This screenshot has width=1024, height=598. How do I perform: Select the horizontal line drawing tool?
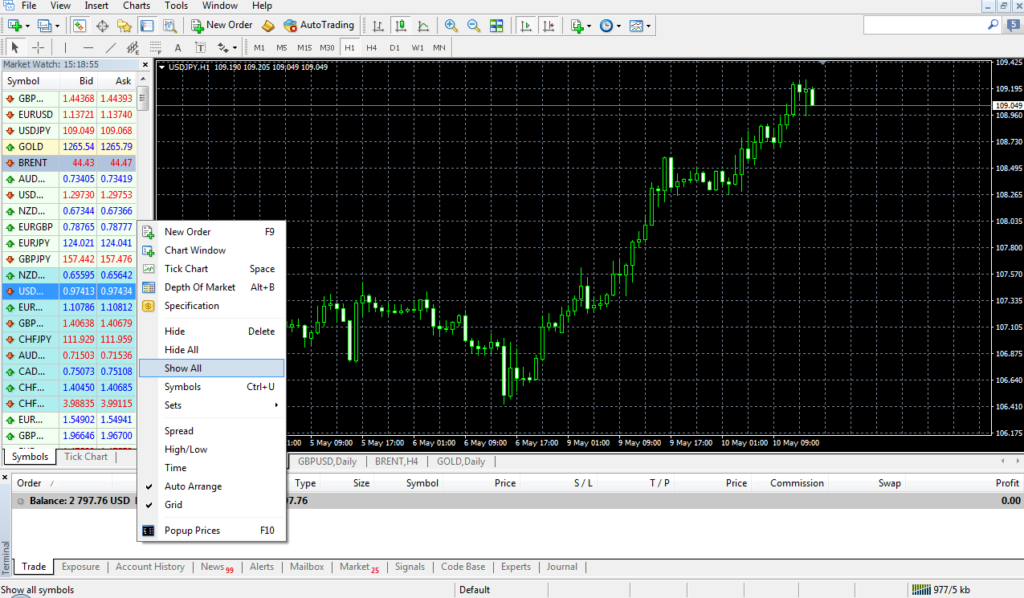coord(88,47)
